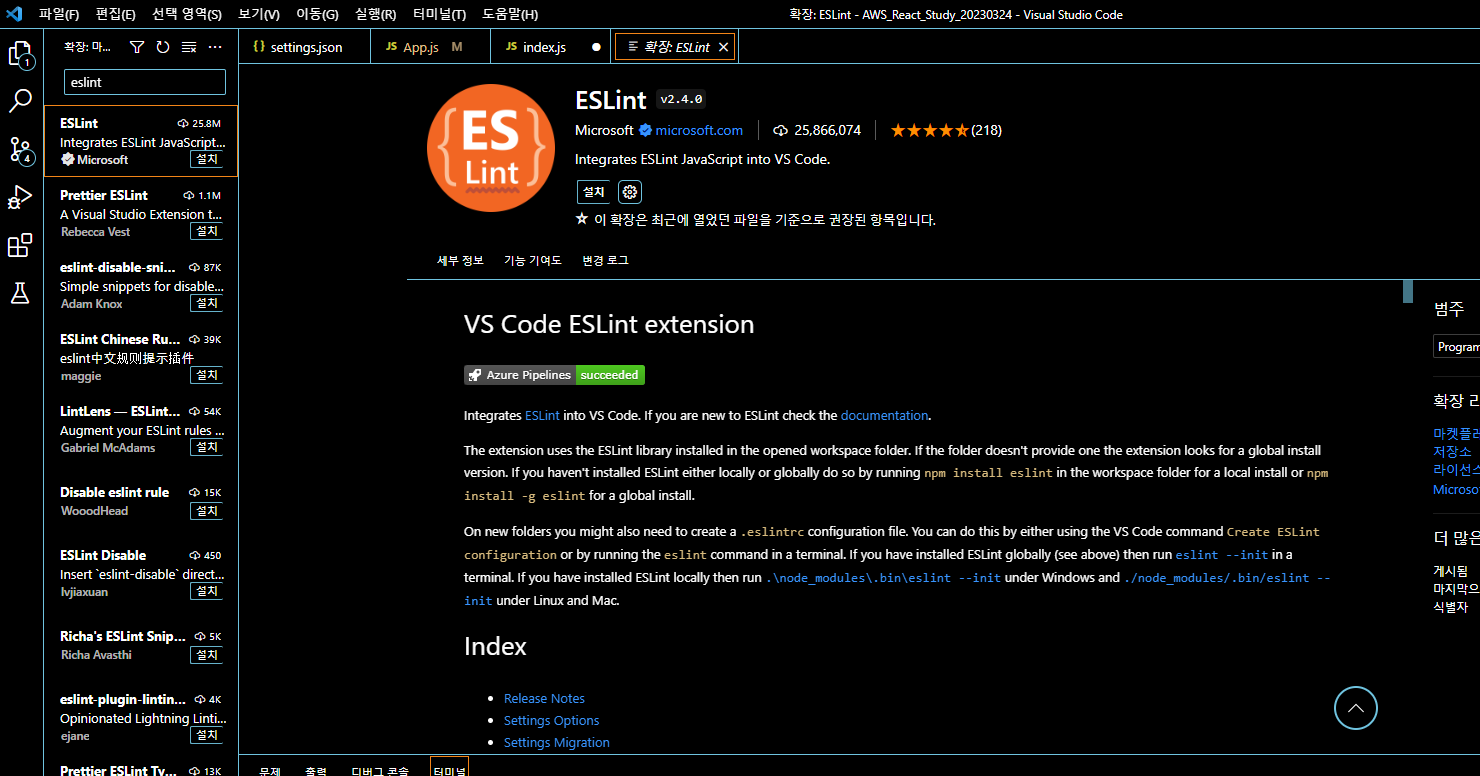This screenshot has height=776, width=1480.
Task: Open the 도움말(H) menu
Action: click(510, 15)
